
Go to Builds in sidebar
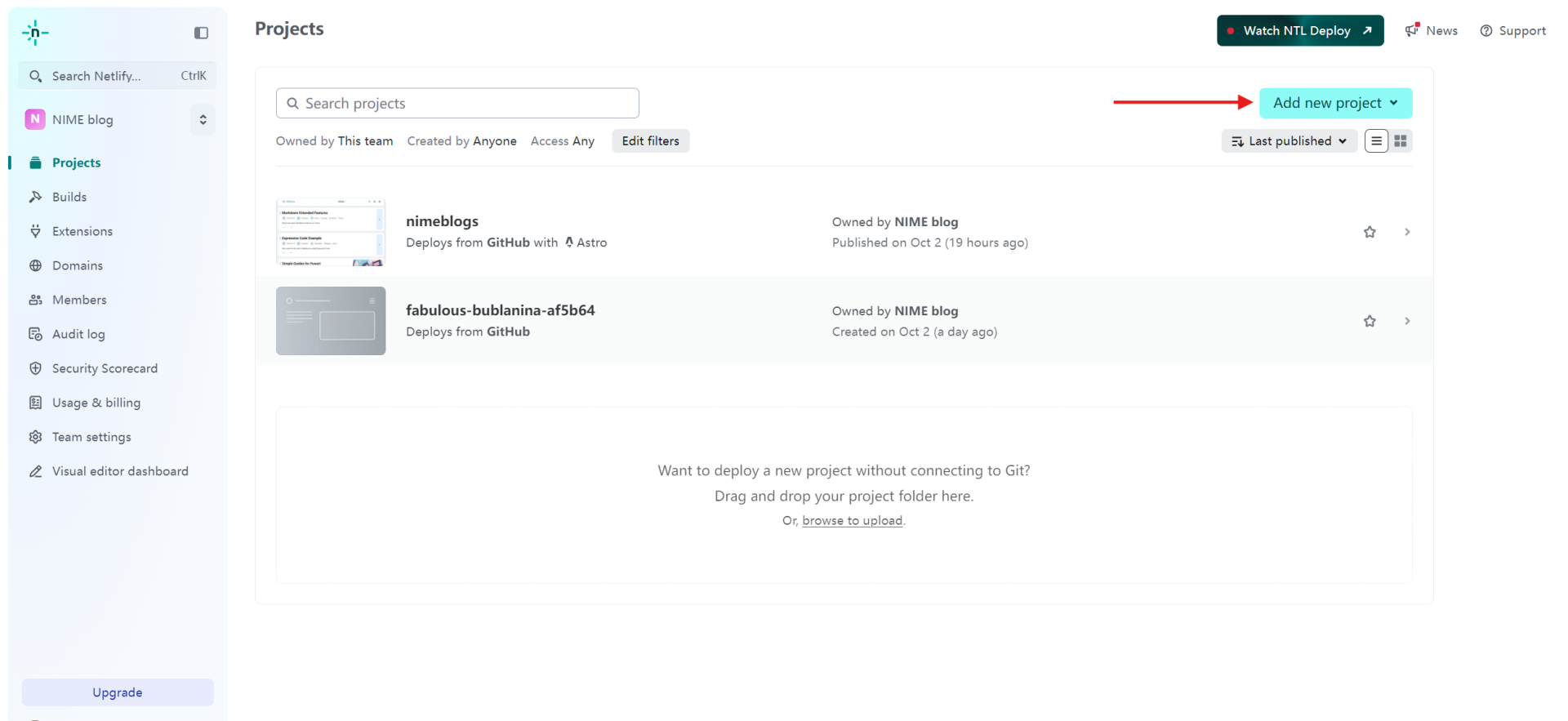(69, 197)
